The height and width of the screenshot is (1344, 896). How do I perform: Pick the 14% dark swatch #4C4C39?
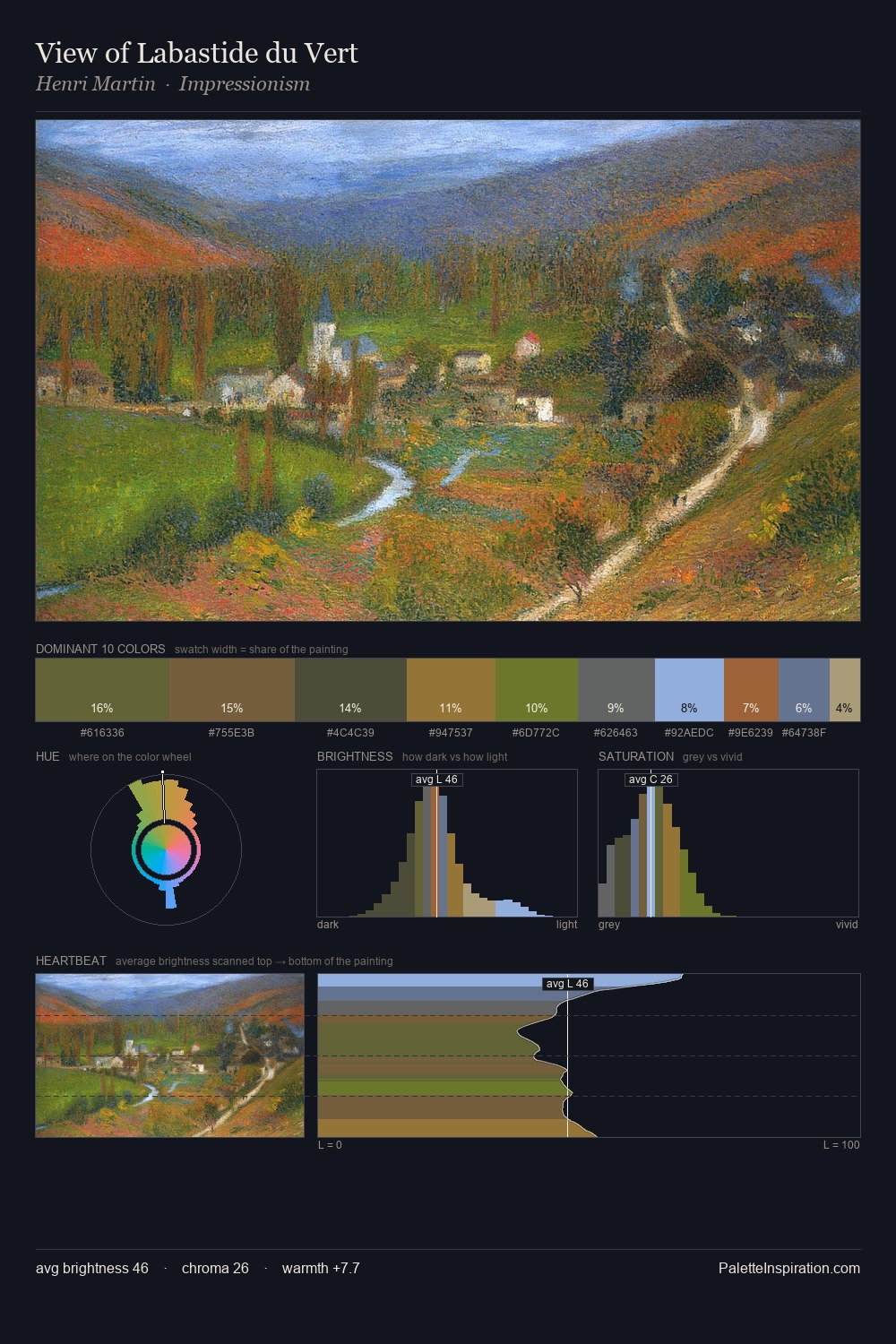click(350, 690)
